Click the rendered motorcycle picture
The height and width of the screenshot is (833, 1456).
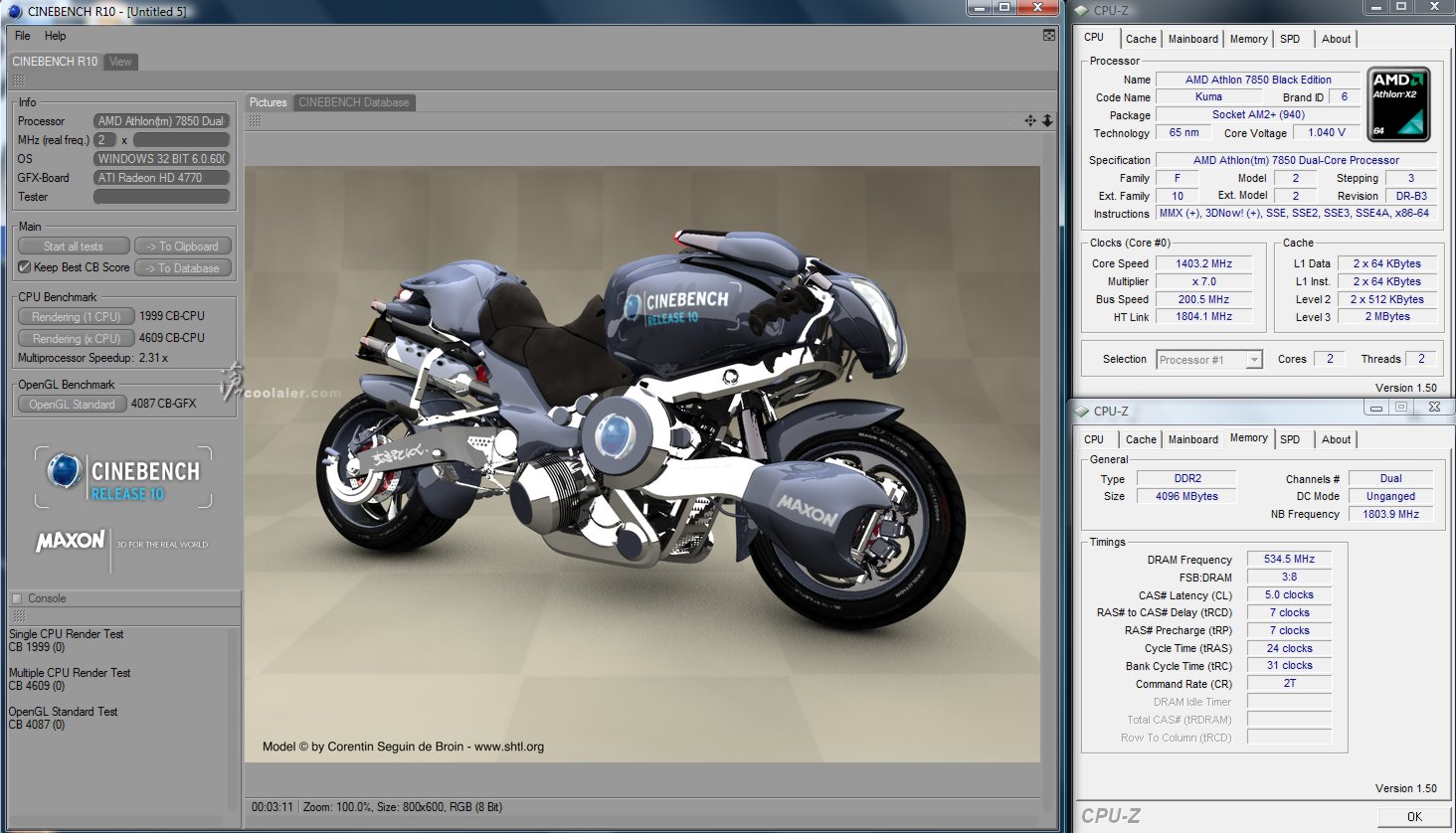pos(642,463)
